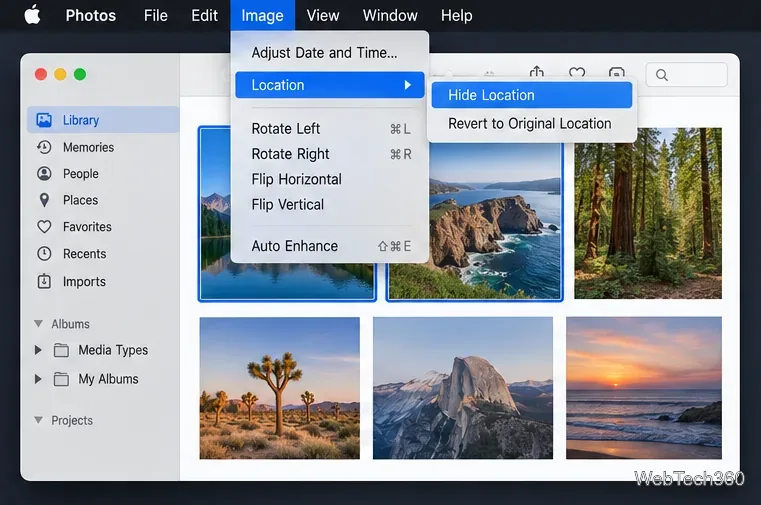Click the Albums section header
Screen dimensions: 761x505
(70, 324)
